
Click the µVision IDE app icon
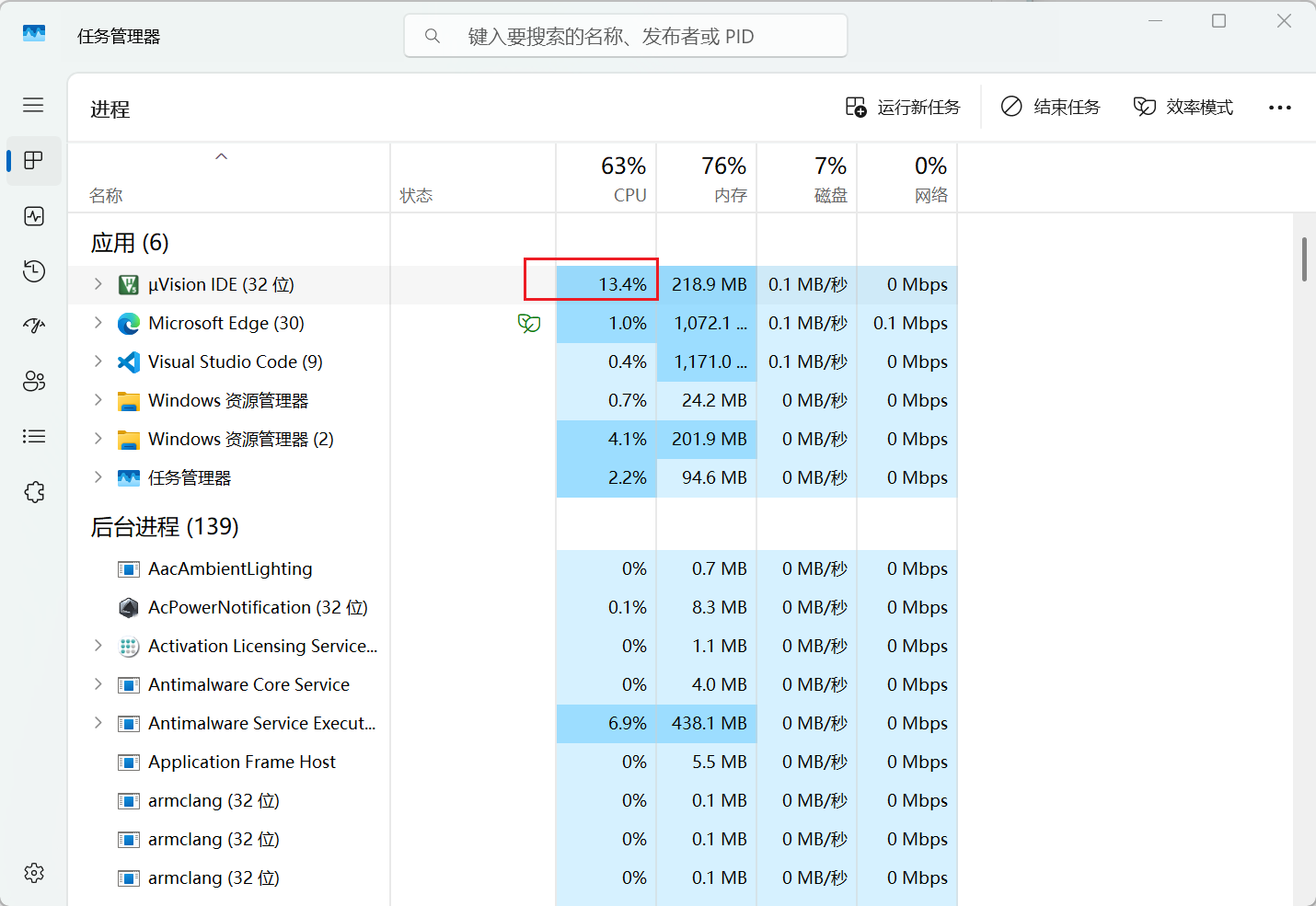click(129, 285)
